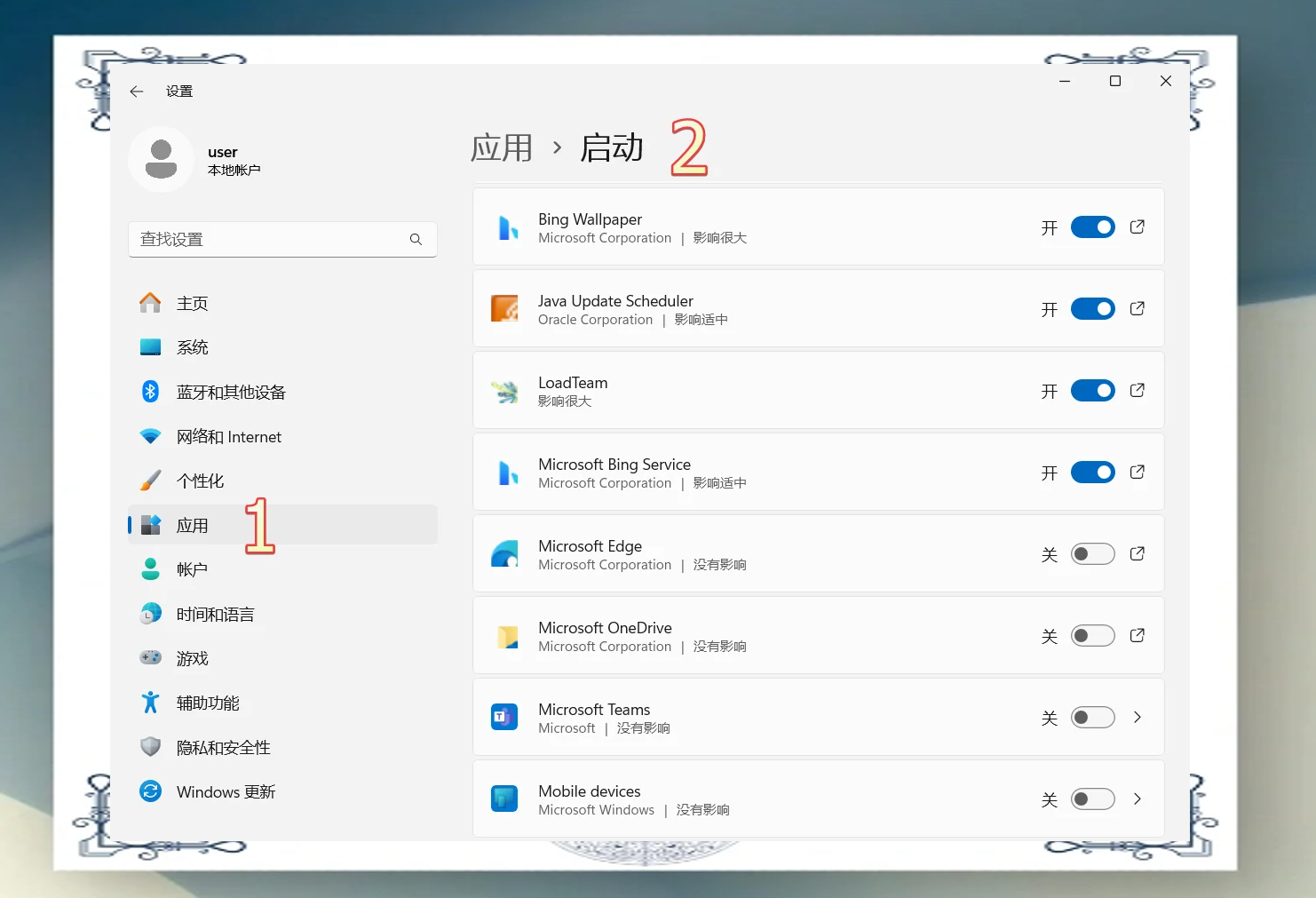
Task: Turn off LoadTeam startup toggle
Action: click(1092, 391)
